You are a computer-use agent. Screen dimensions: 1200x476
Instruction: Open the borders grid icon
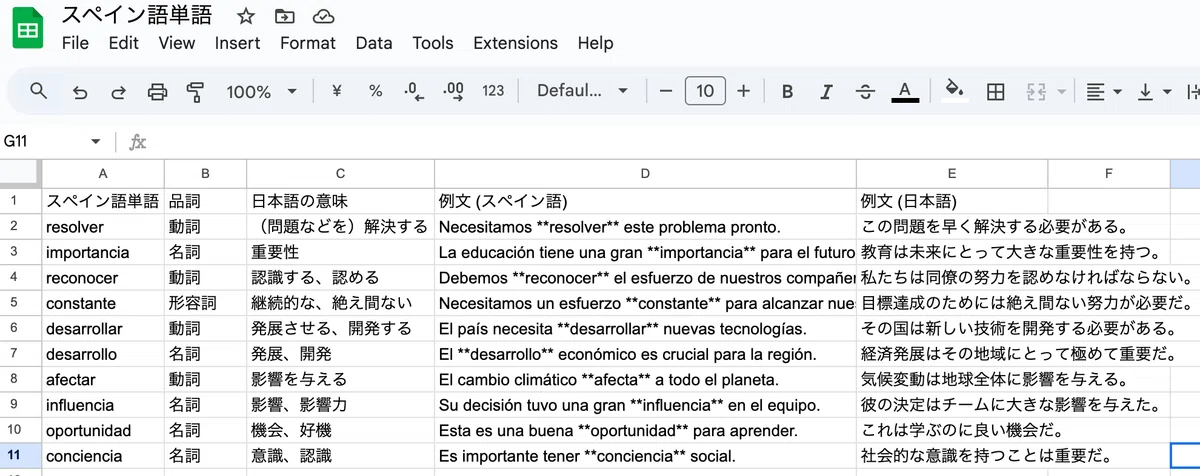[x=995, y=92]
